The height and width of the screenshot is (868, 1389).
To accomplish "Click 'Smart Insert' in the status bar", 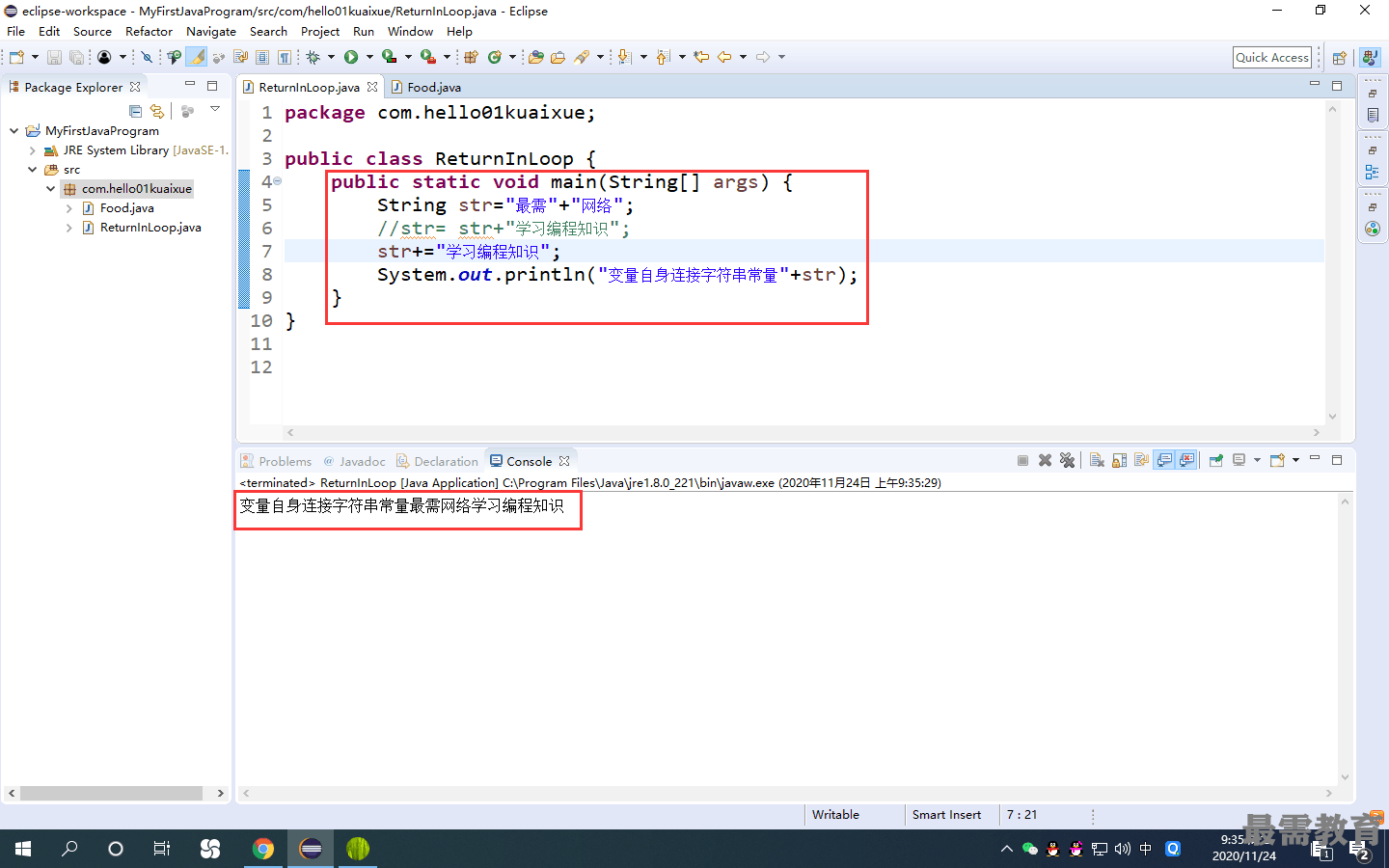I will tap(946, 814).
